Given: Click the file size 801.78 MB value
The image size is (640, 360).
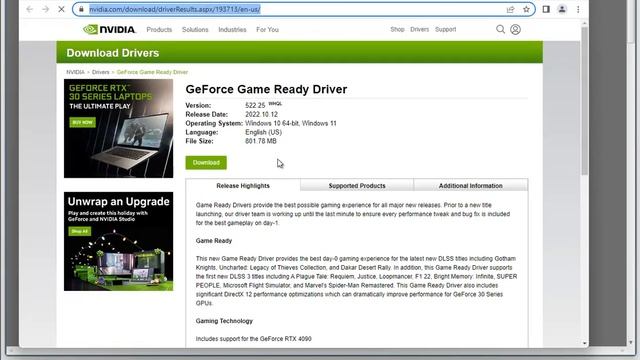Looking at the screenshot, I should click(261, 141).
